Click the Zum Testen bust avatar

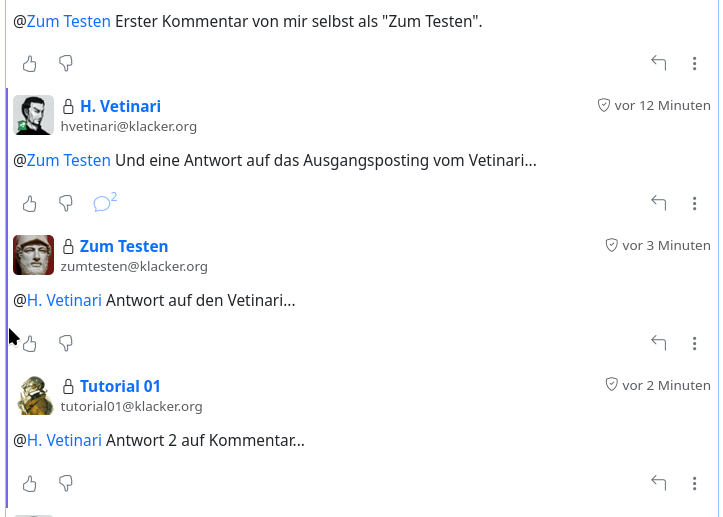coord(33,255)
